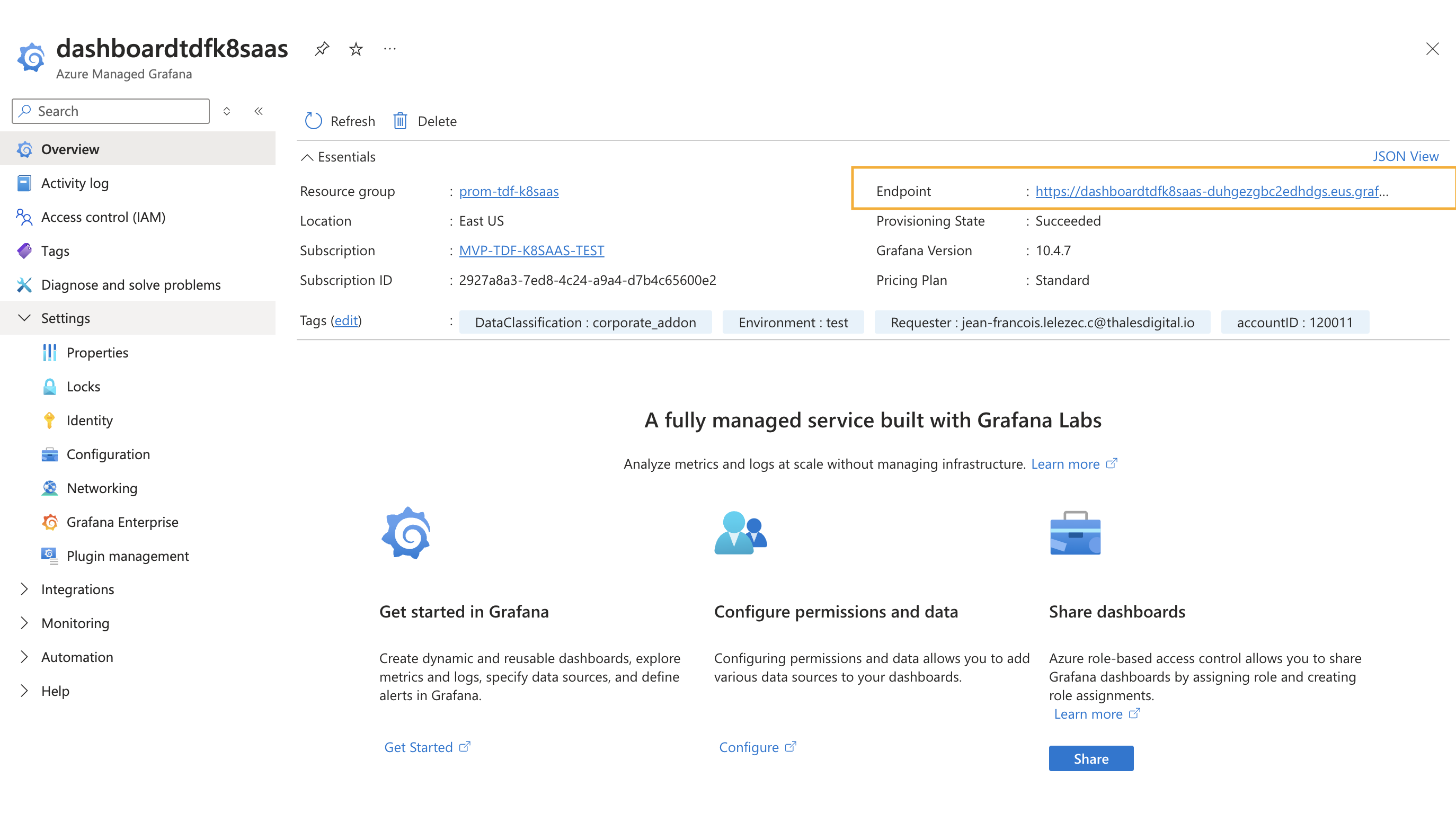1456x823 pixels.
Task: Click the Refresh button label
Action: tap(353, 121)
